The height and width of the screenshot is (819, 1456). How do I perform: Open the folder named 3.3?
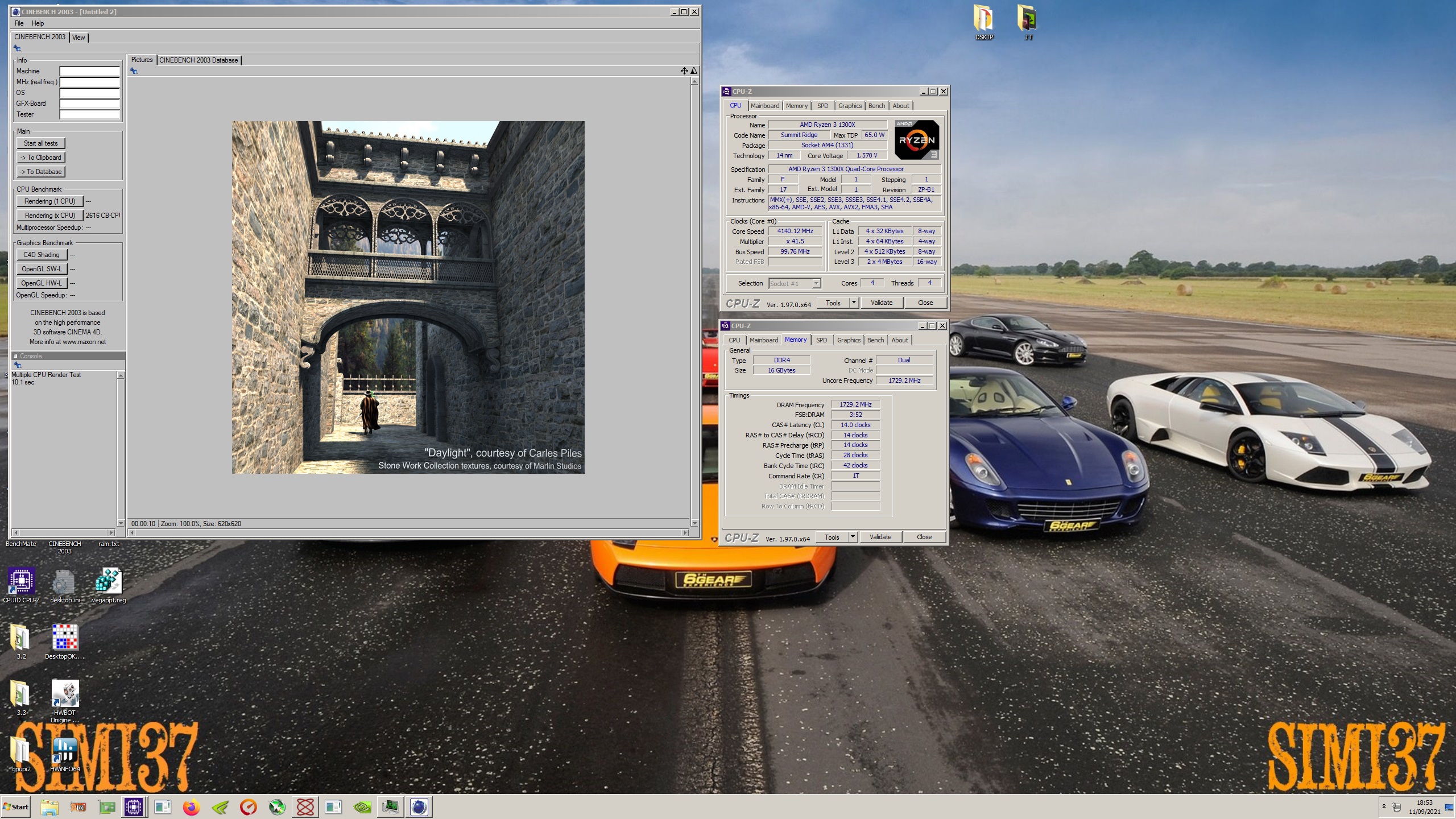click(21, 698)
